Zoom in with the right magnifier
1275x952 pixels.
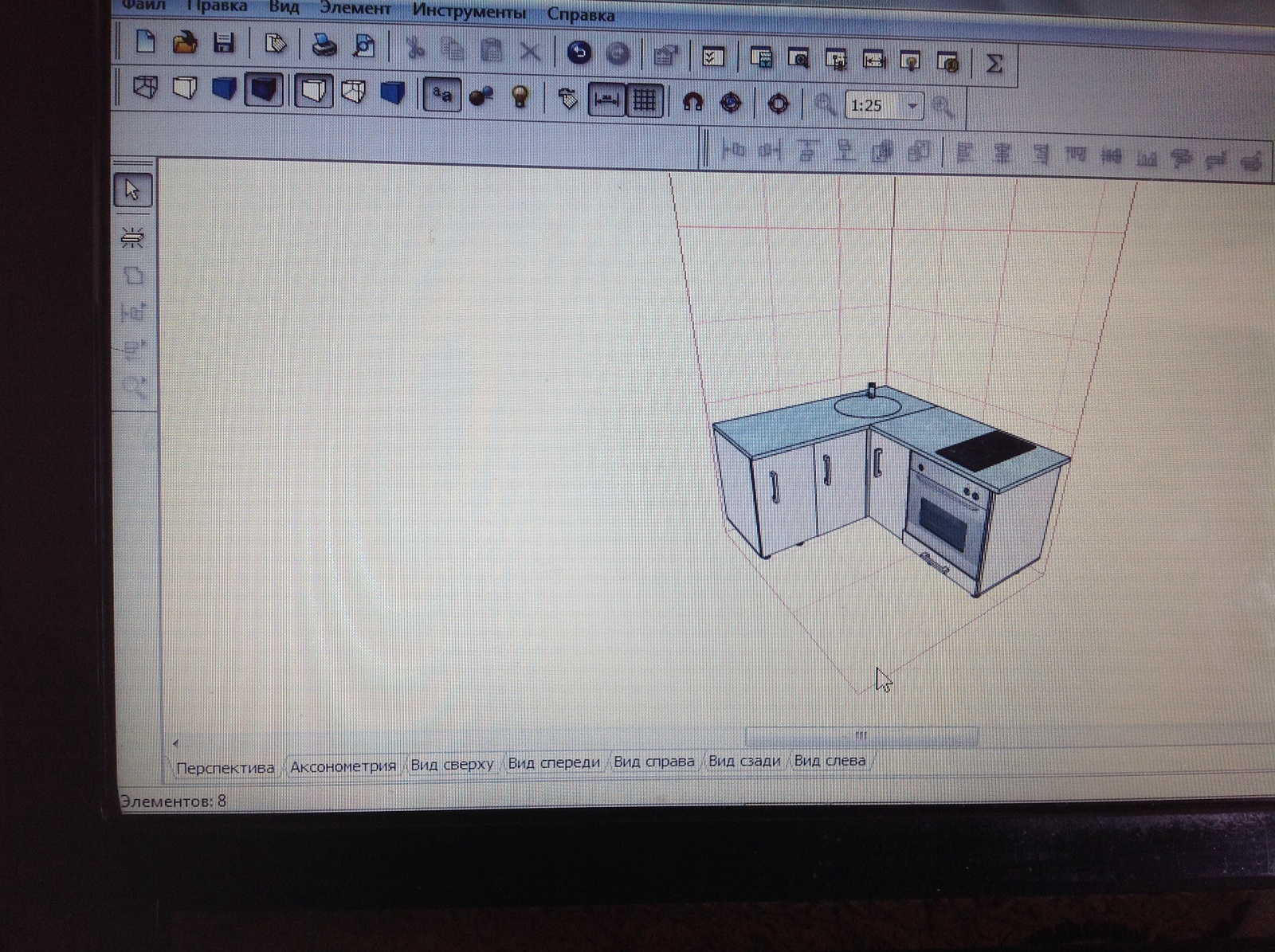pos(943,108)
